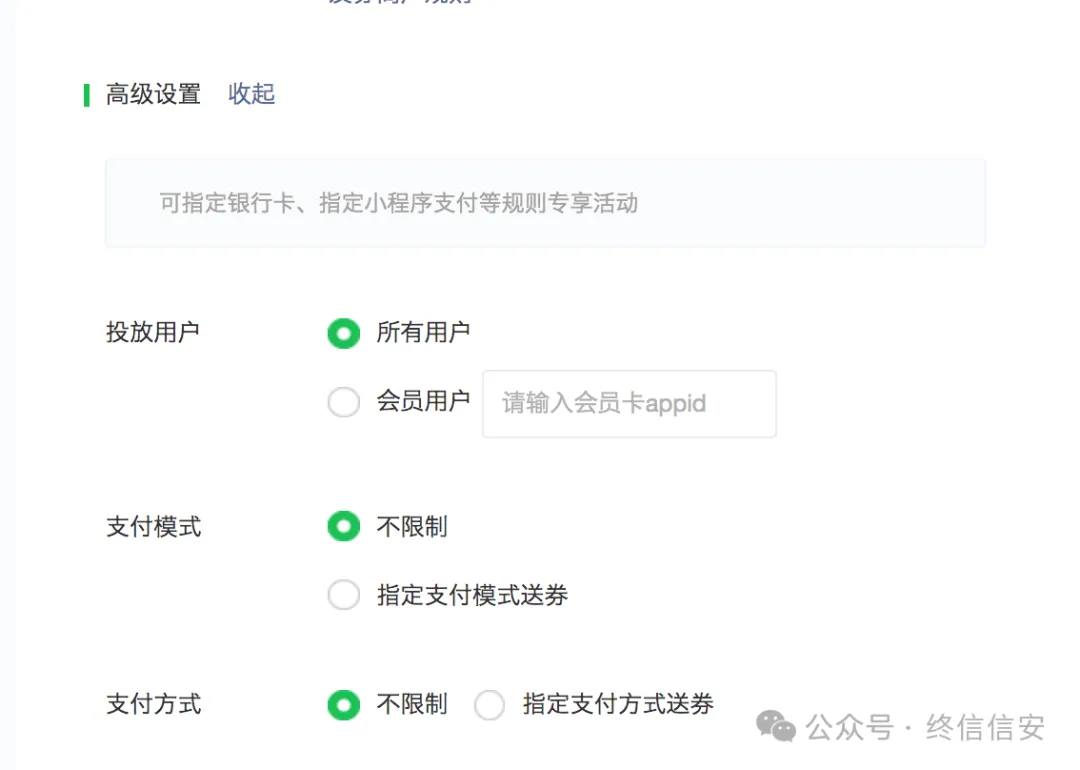Select 不限制 under 支付方式
Image resolution: width=1080 pixels, height=770 pixels.
point(343,704)
